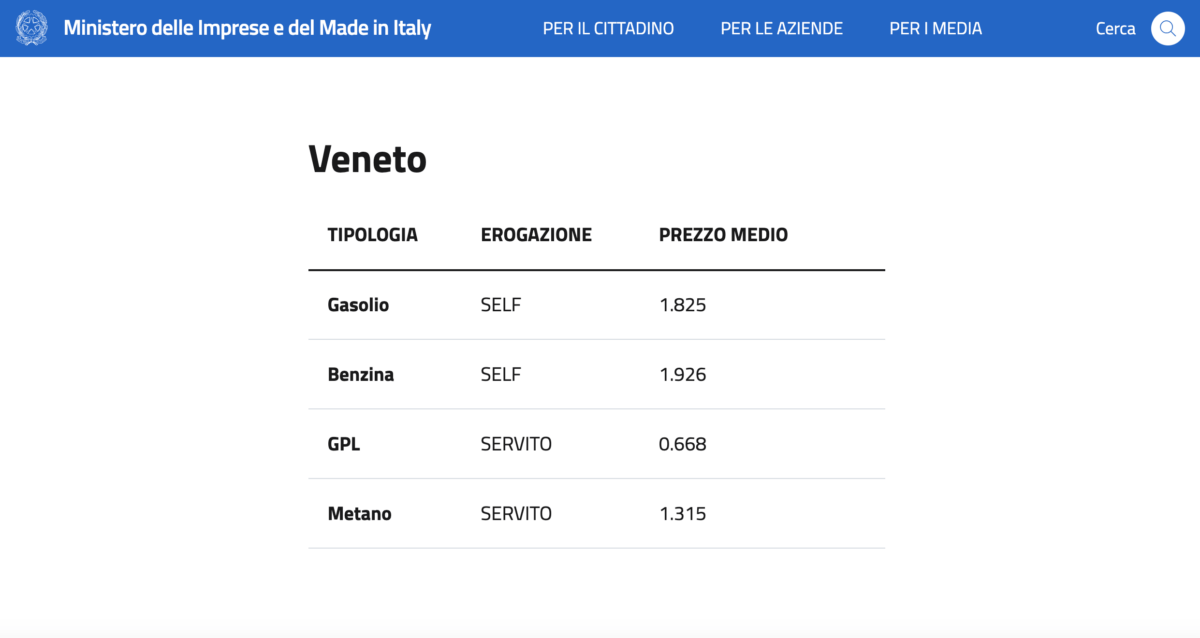Click the Metano price 1.315
Image resolution: width=1200 pixels, height=638 pixels.
tap(682, 514)
